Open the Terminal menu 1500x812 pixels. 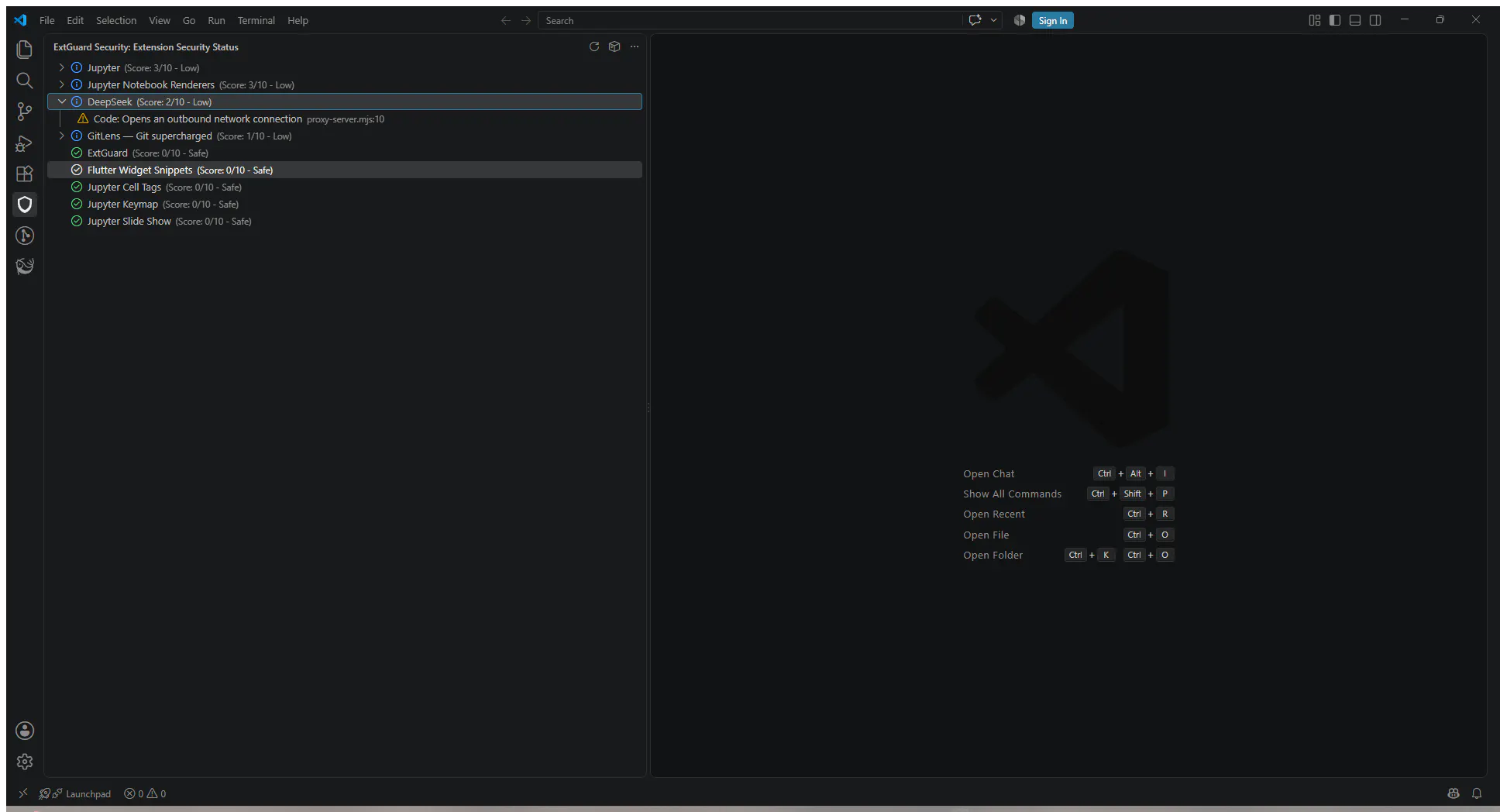256,20
